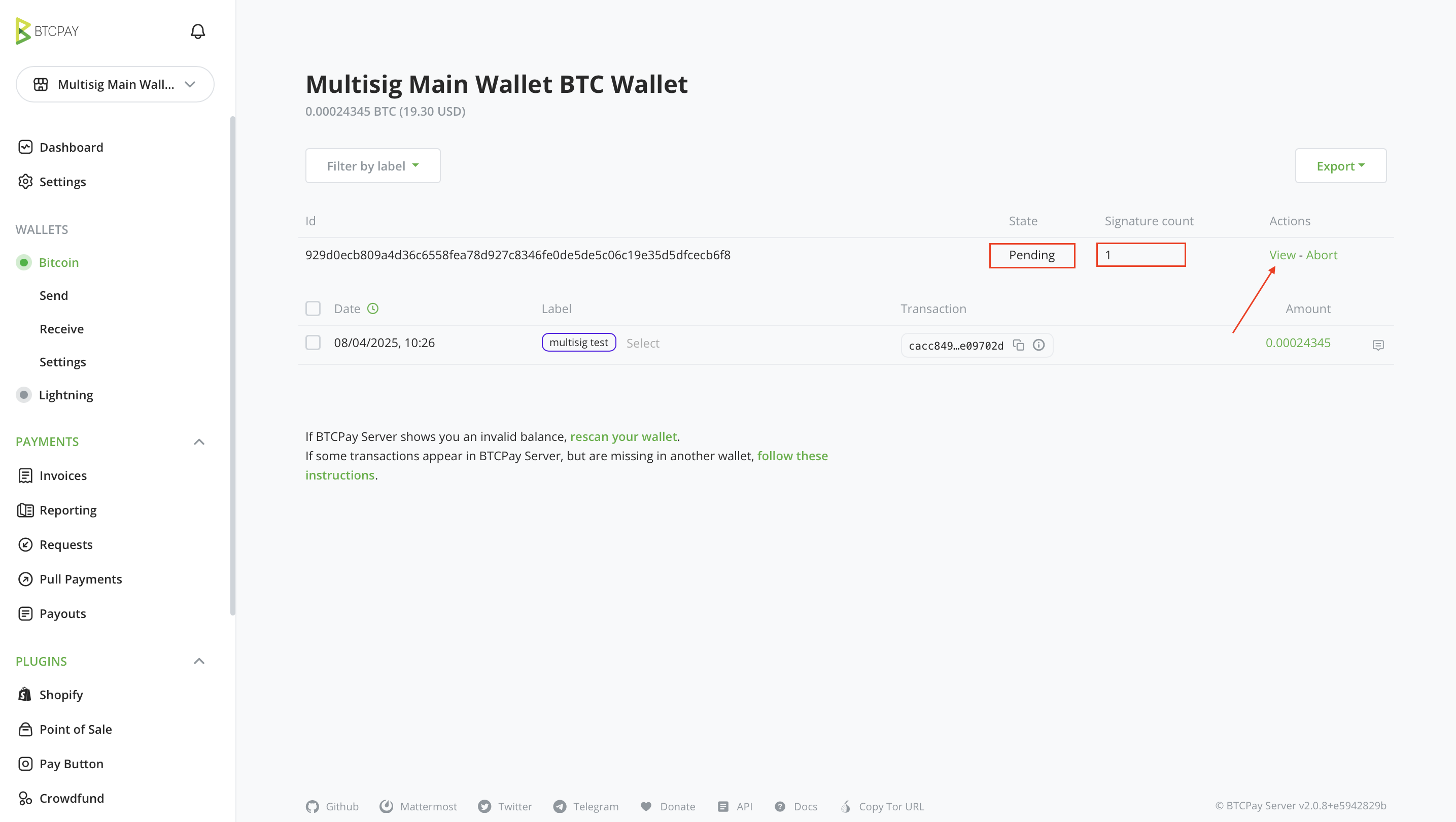Open the Filter by label dropdown

coord(372,165)
